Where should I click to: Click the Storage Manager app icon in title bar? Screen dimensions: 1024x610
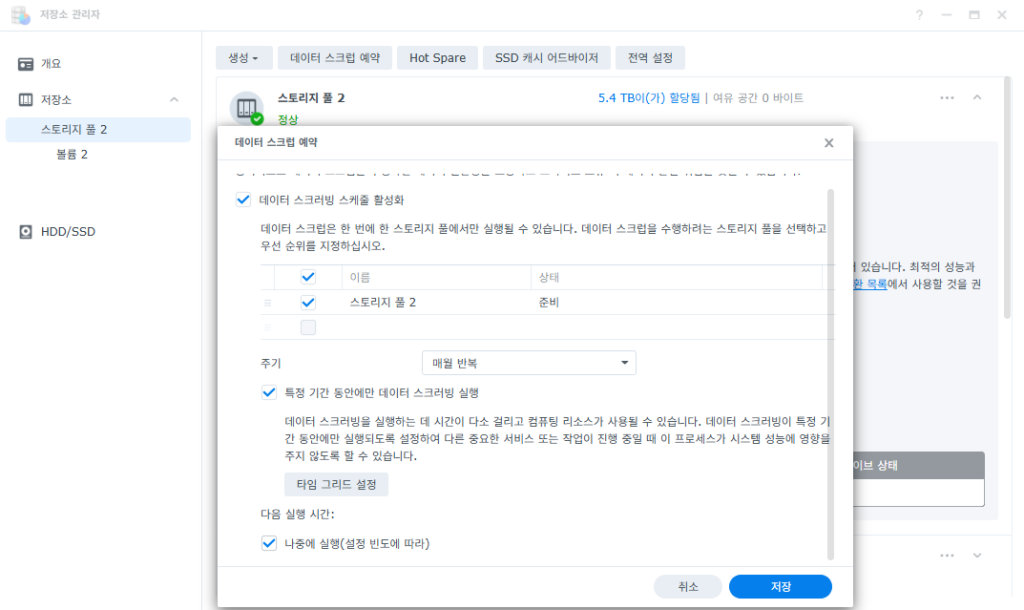pyautogui.click(x=20, y=14)
